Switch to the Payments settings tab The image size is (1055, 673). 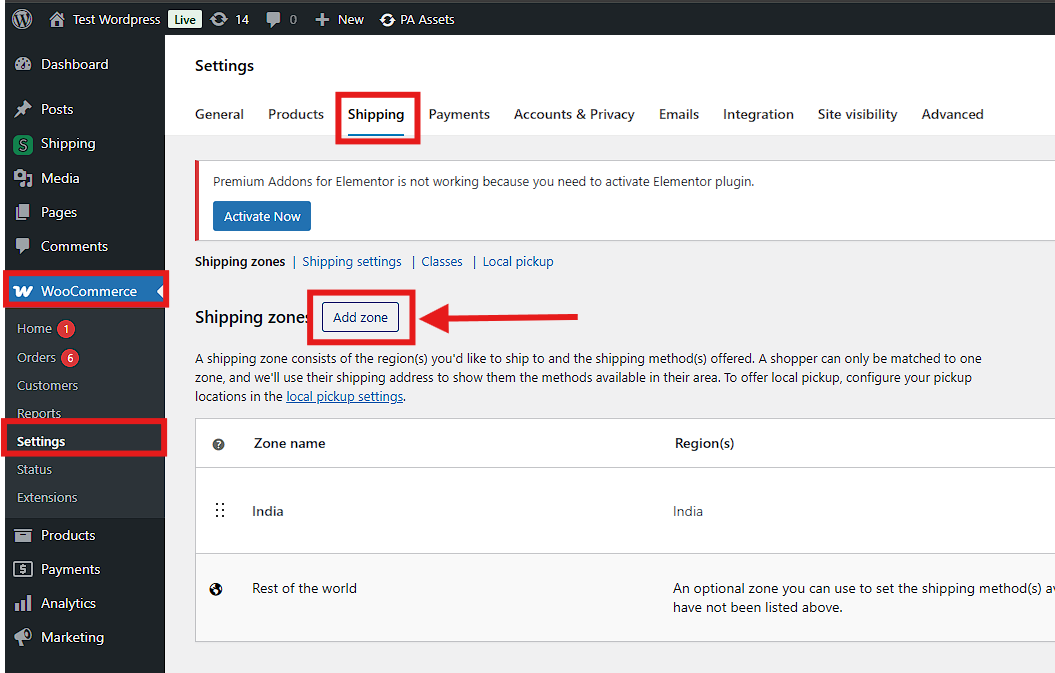coord(459,114)
